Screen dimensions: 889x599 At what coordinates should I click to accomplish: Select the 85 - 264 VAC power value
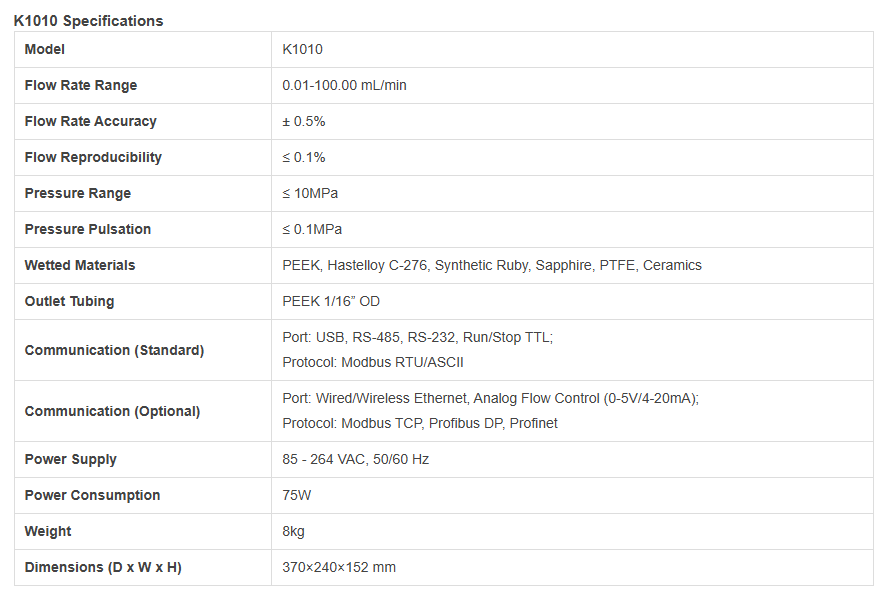pos(356,459)
